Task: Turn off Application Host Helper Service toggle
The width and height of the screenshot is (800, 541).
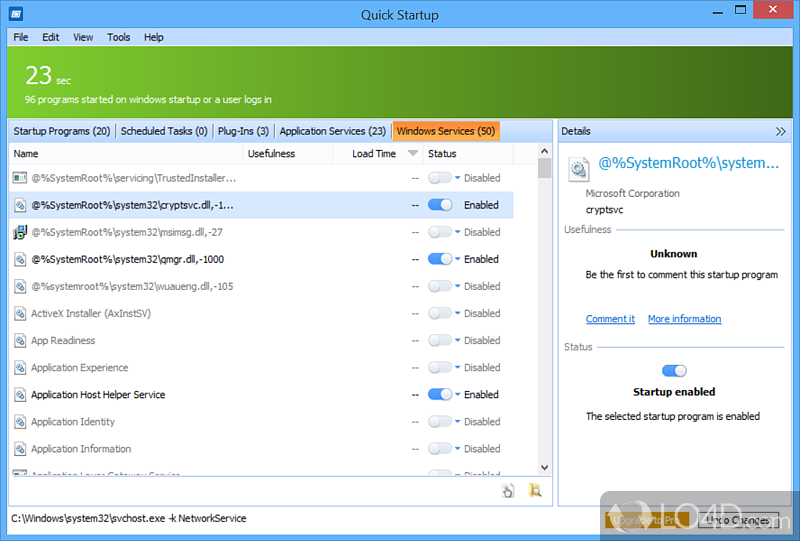Action: click(x=439, y=394)
